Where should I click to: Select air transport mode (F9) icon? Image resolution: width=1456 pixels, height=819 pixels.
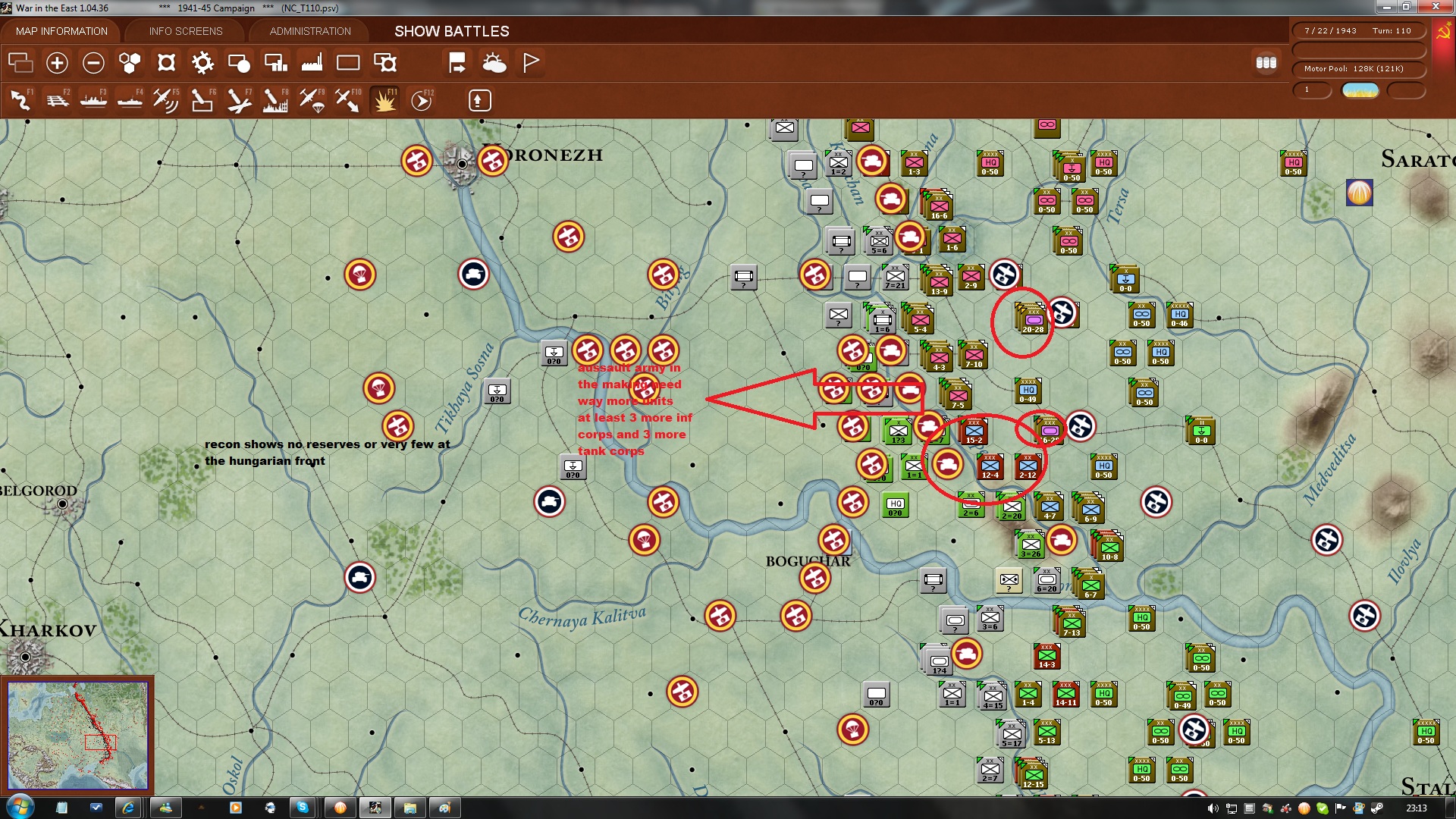312,100
